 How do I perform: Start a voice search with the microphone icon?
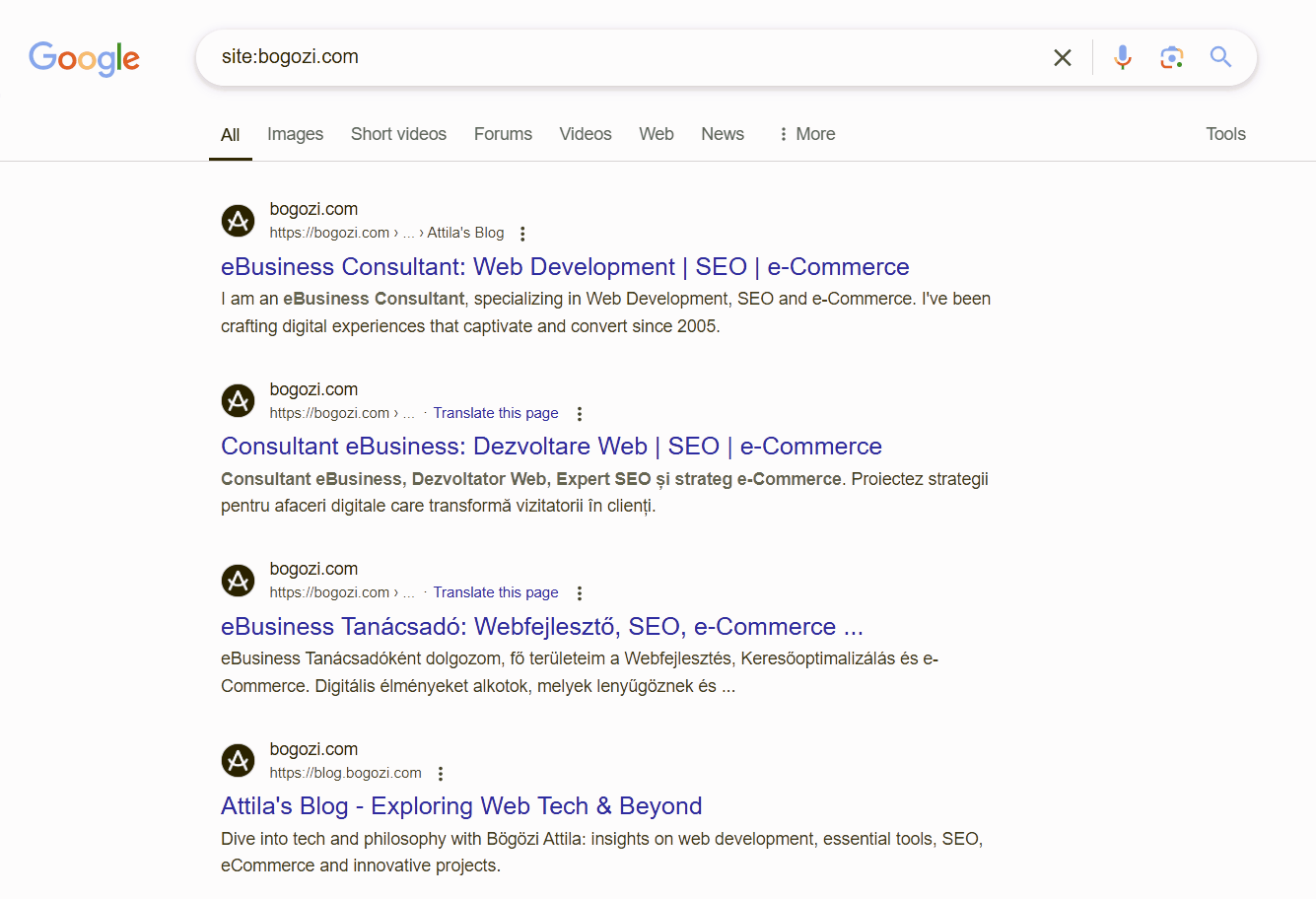click(1123, 57)
